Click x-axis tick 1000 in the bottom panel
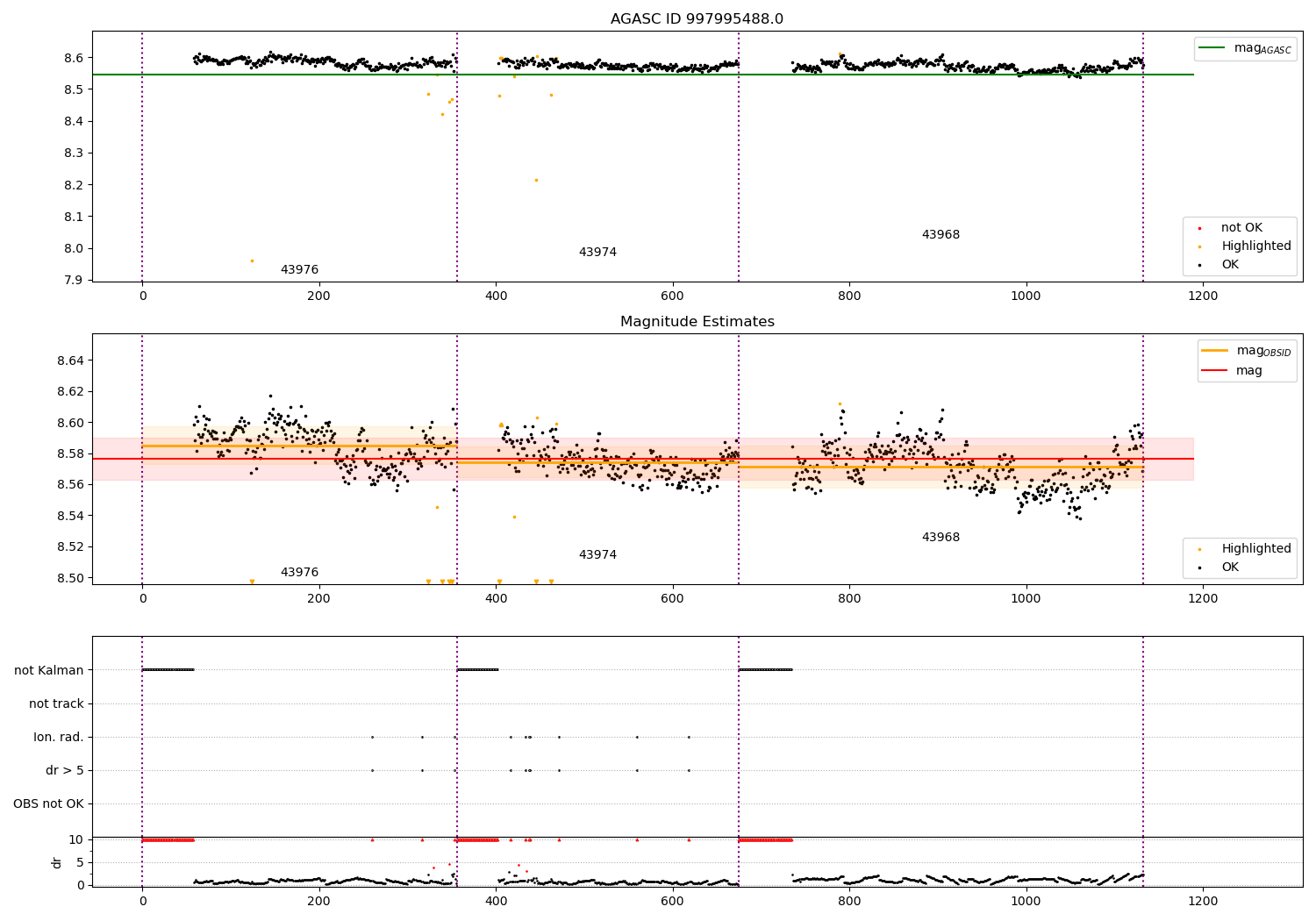This screenshot has height=921, width=1316. 1026,902
